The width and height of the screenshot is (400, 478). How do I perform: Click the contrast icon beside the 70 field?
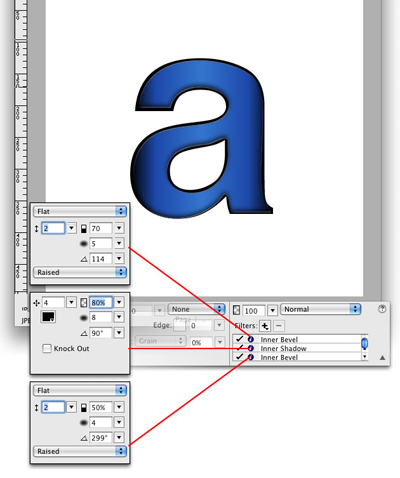tap(84, 228)
